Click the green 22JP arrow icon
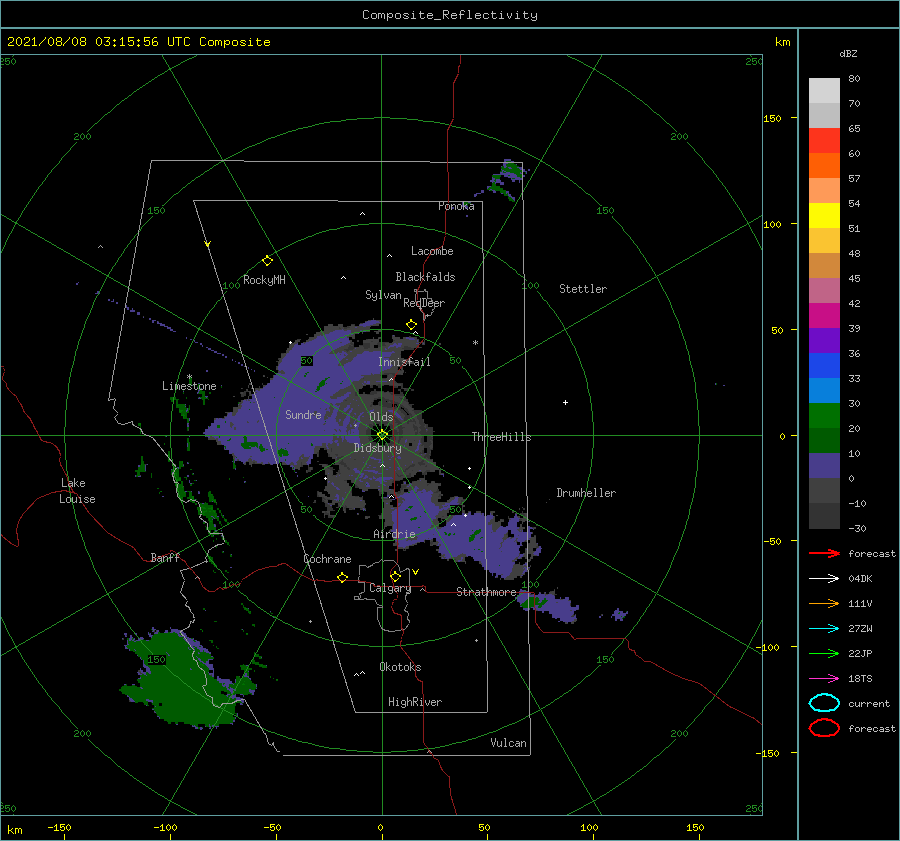Image resolution: width=900 pixels, height=841 pixels. coord(824,653)
